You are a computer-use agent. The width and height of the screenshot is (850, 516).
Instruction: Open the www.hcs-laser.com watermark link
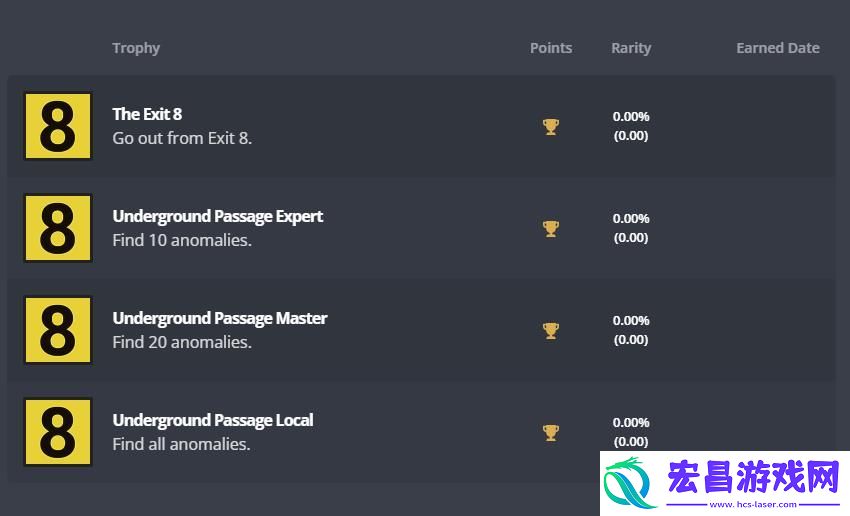753,505
